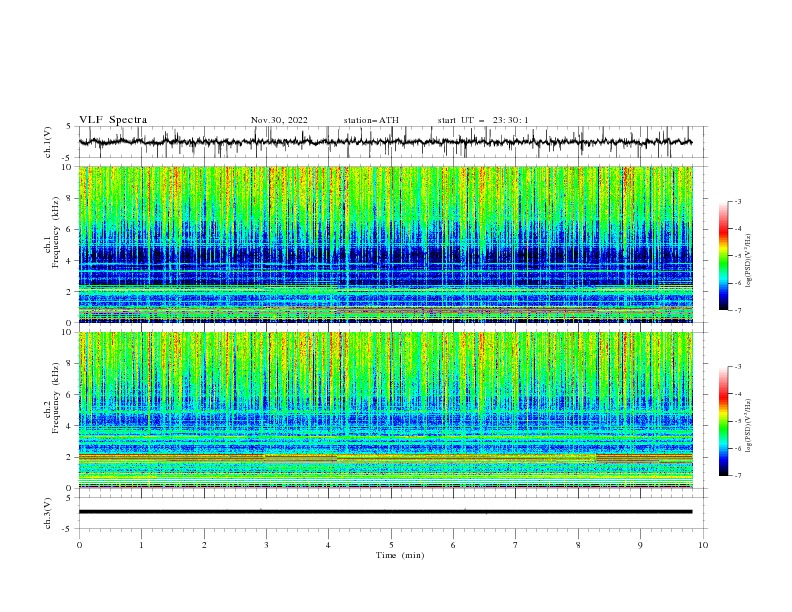Select the date label "Nov.30, 2022"

(x=279, y=120)
